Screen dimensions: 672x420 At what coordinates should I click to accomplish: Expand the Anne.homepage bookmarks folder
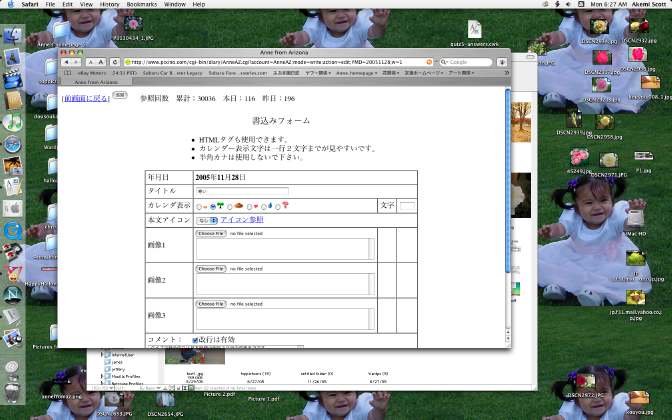356,73
